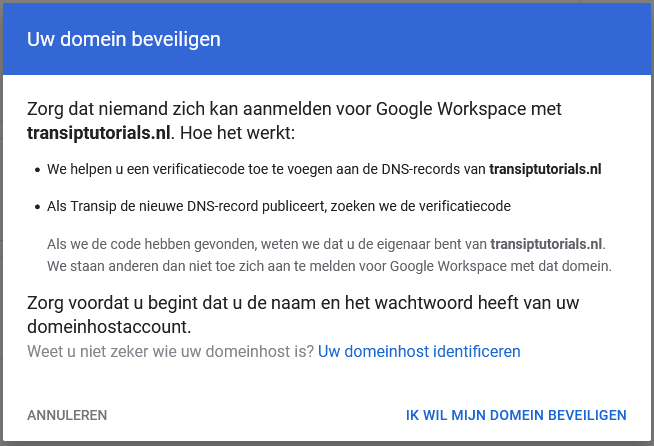Screen dimensions: 654x446
Task: Click the first bullet point dot
Action: (x=36, y=169)
